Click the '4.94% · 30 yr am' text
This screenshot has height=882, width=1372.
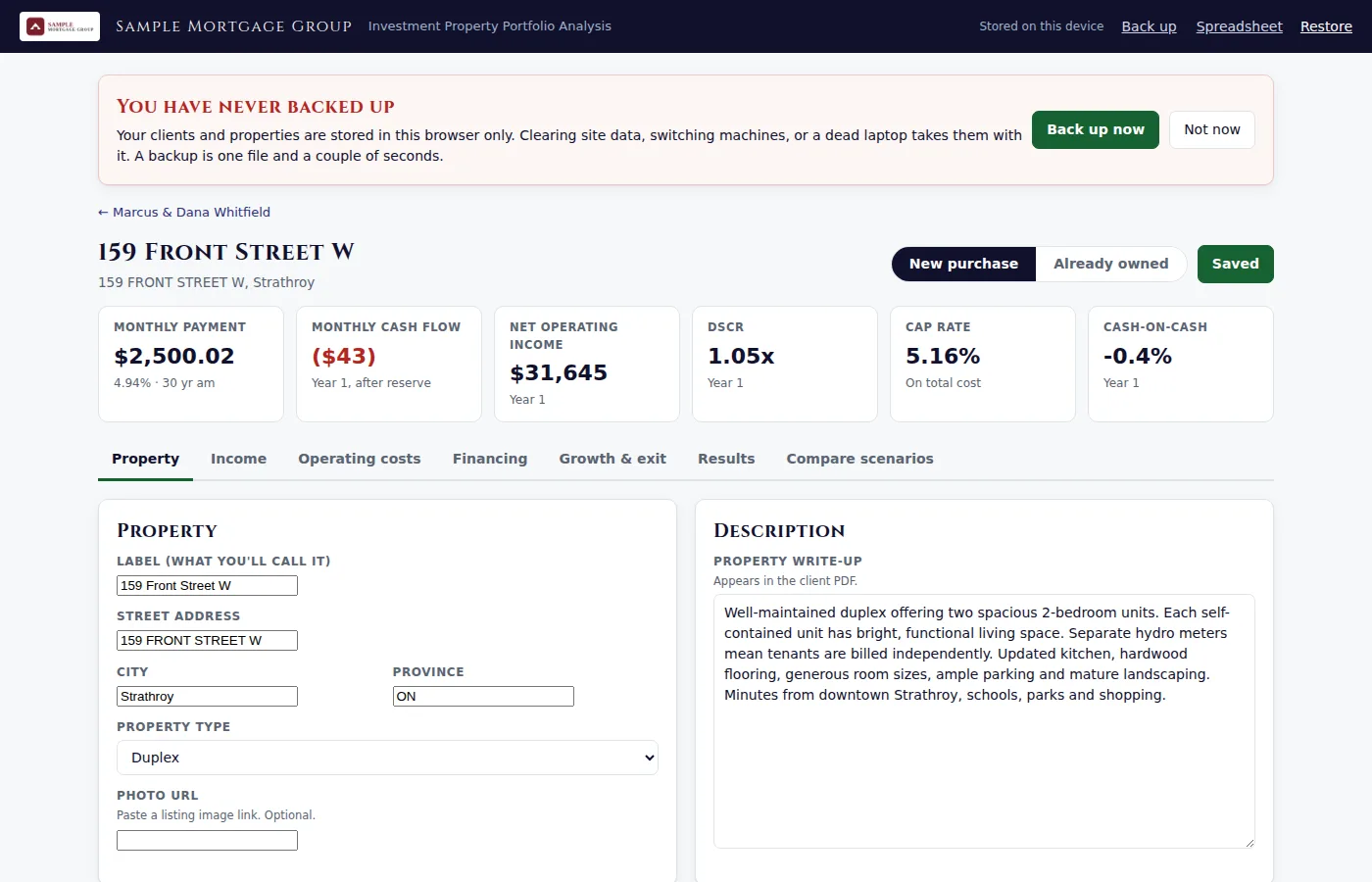click(165, 383)
